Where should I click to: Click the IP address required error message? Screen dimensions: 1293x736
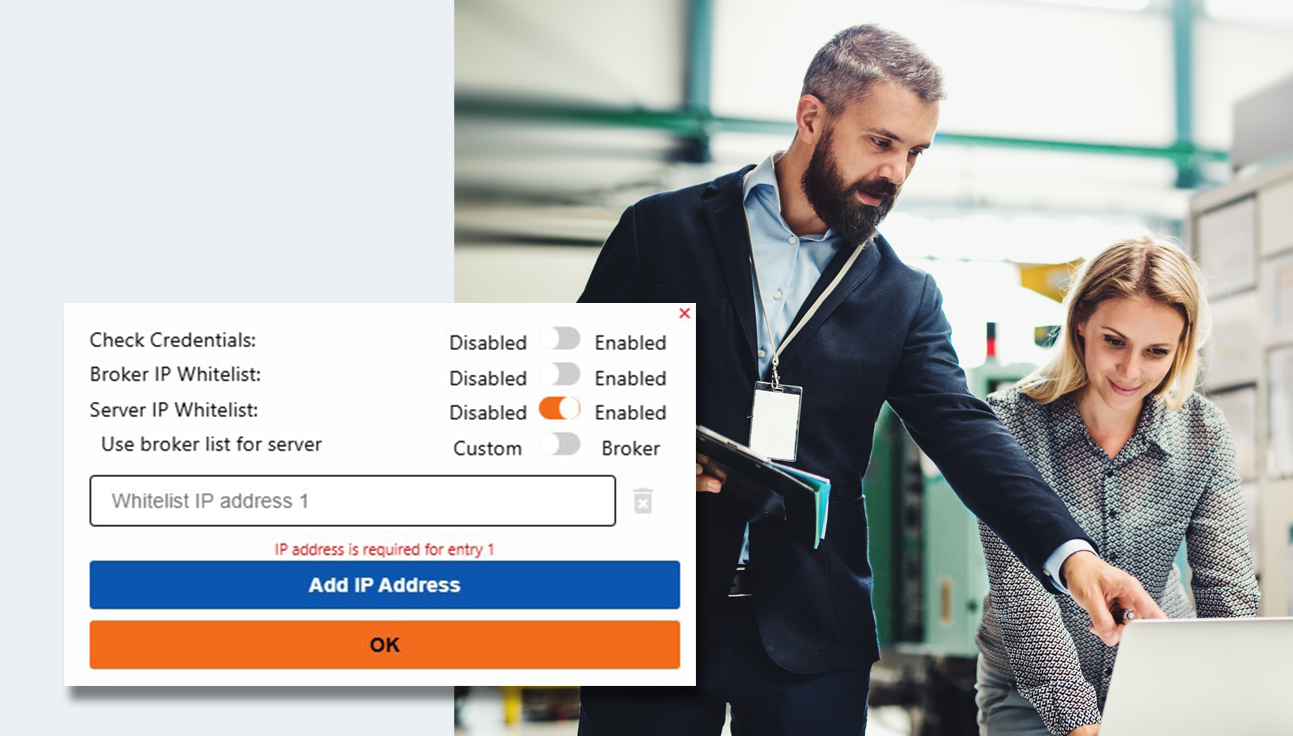coord(385,549)
